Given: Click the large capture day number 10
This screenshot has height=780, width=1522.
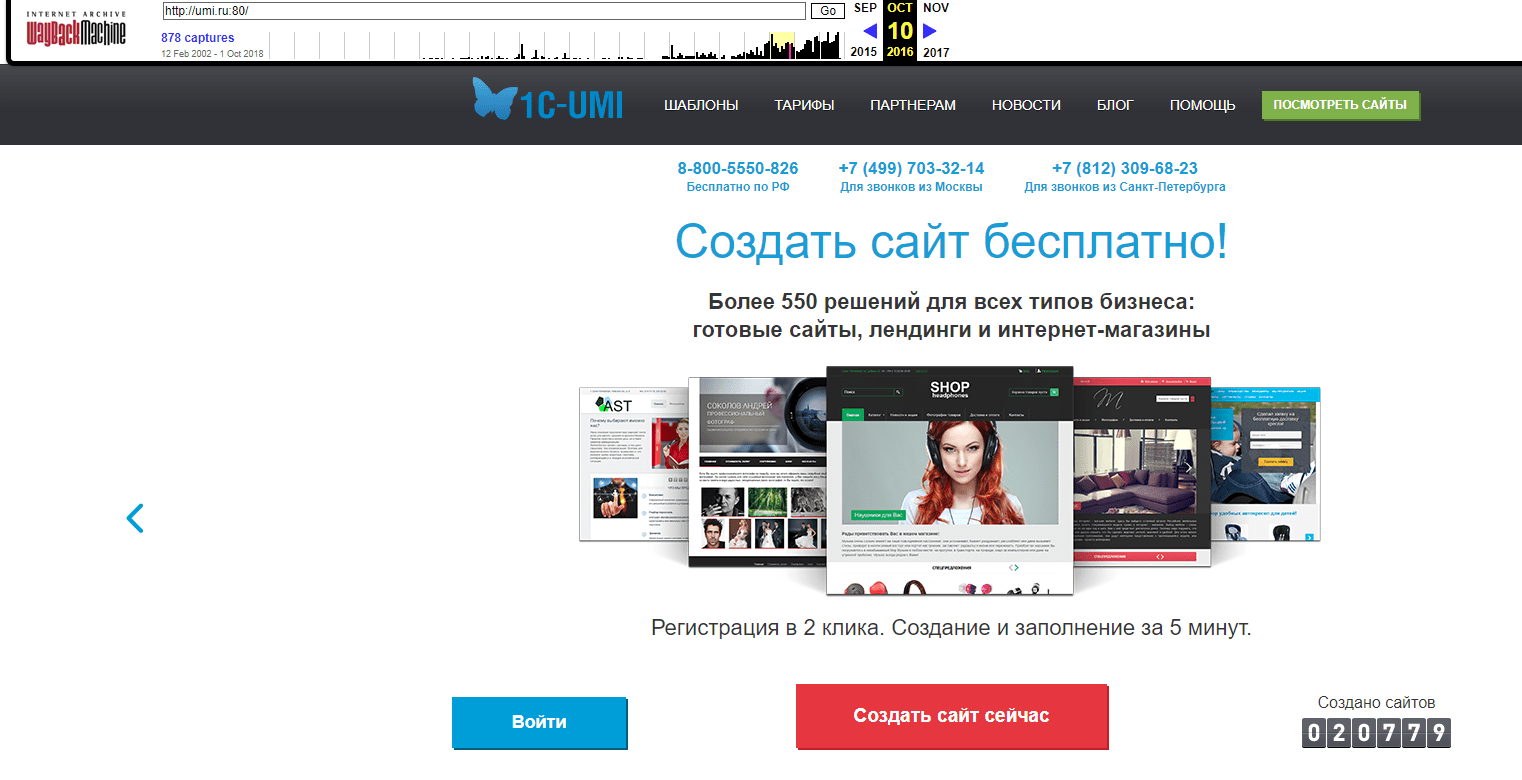Looking at the screenshot, I should click(900, 30).
